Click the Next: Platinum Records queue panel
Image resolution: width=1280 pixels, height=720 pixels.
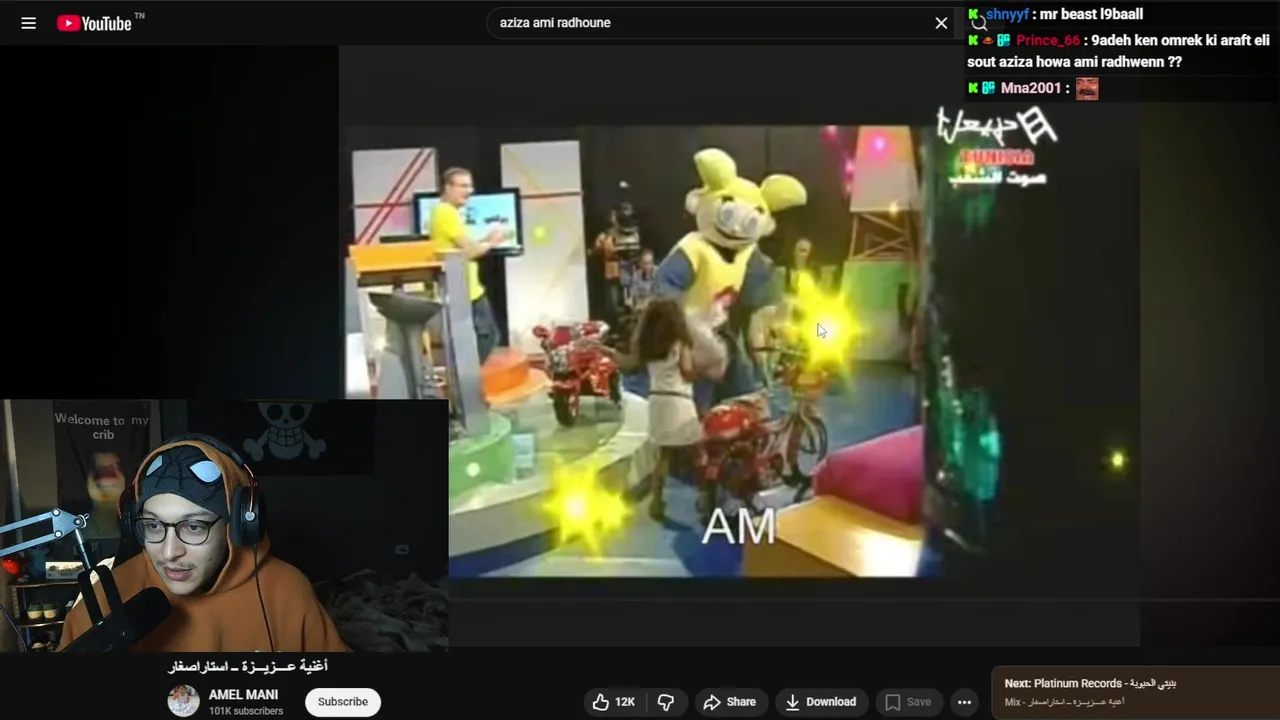(x=1135, y=693)
